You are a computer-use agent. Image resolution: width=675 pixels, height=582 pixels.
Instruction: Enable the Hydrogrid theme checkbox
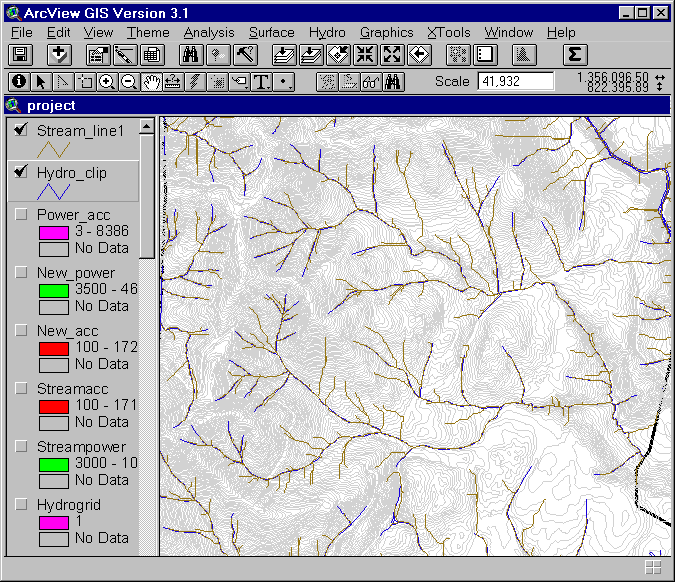[x=21, y=504]
